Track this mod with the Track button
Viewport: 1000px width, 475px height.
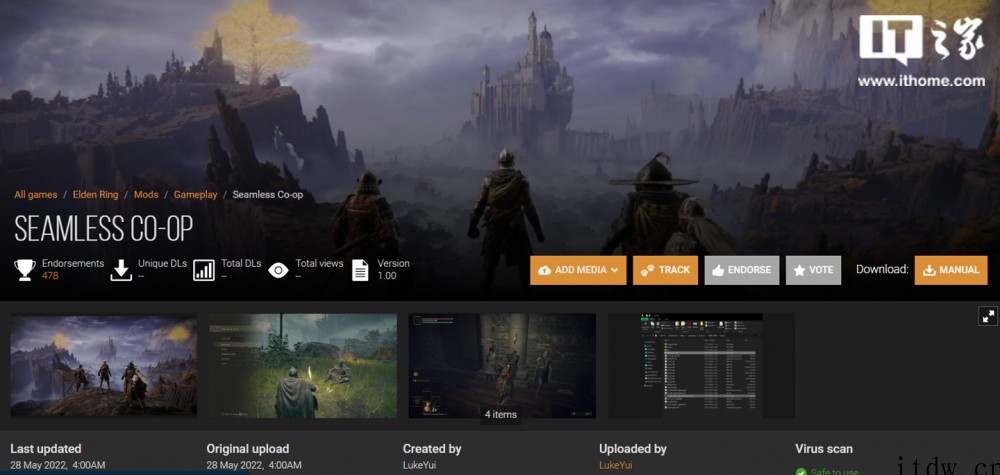click(x=665, y=270)
